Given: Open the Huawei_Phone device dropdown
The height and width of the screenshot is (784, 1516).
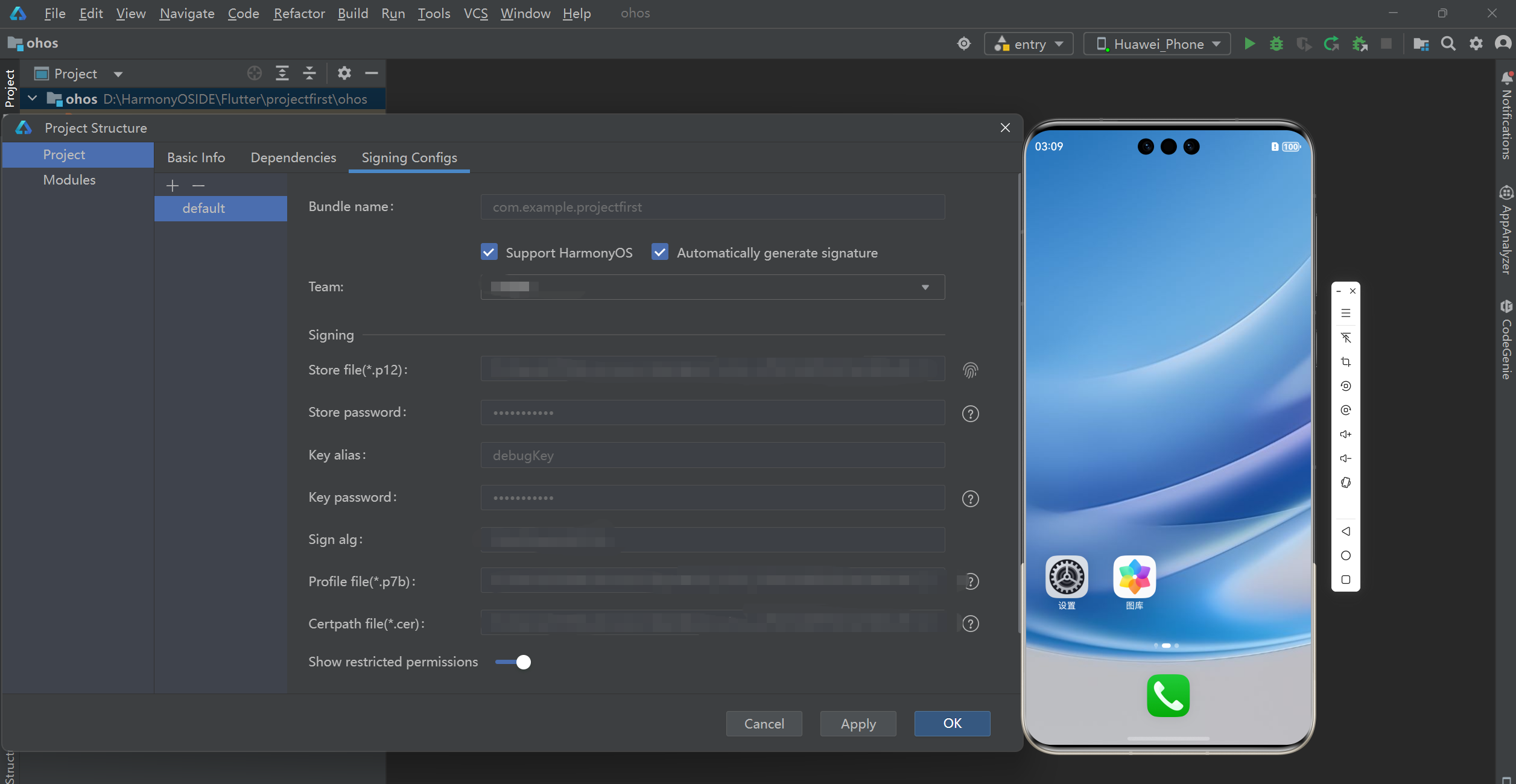Looking at the screenshot, I should pos(1156,44).
